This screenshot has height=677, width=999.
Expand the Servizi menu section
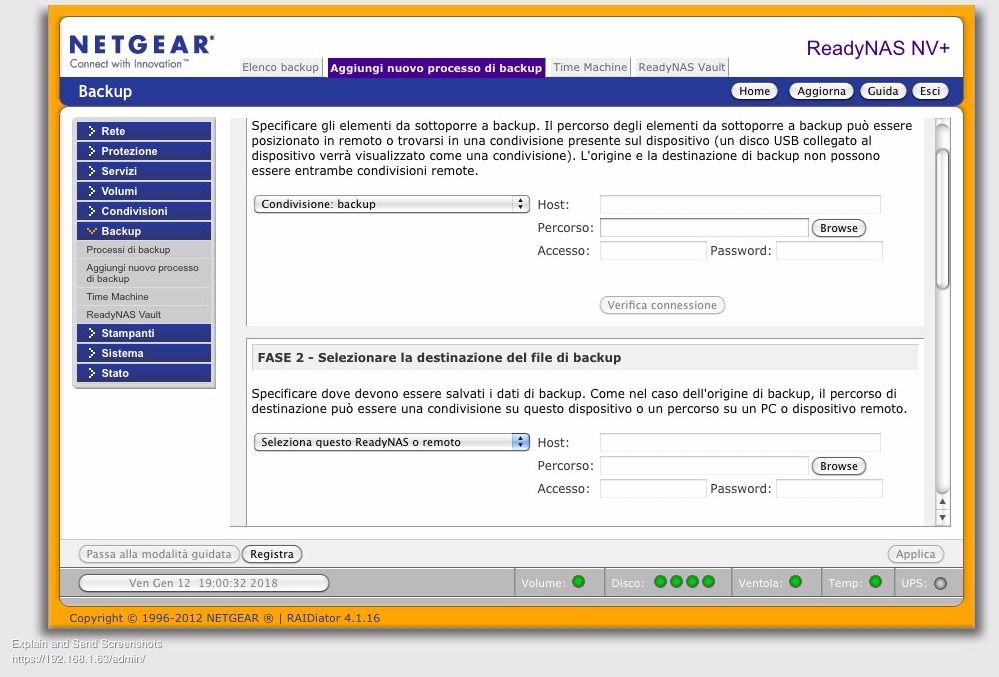tap(144, 171)
